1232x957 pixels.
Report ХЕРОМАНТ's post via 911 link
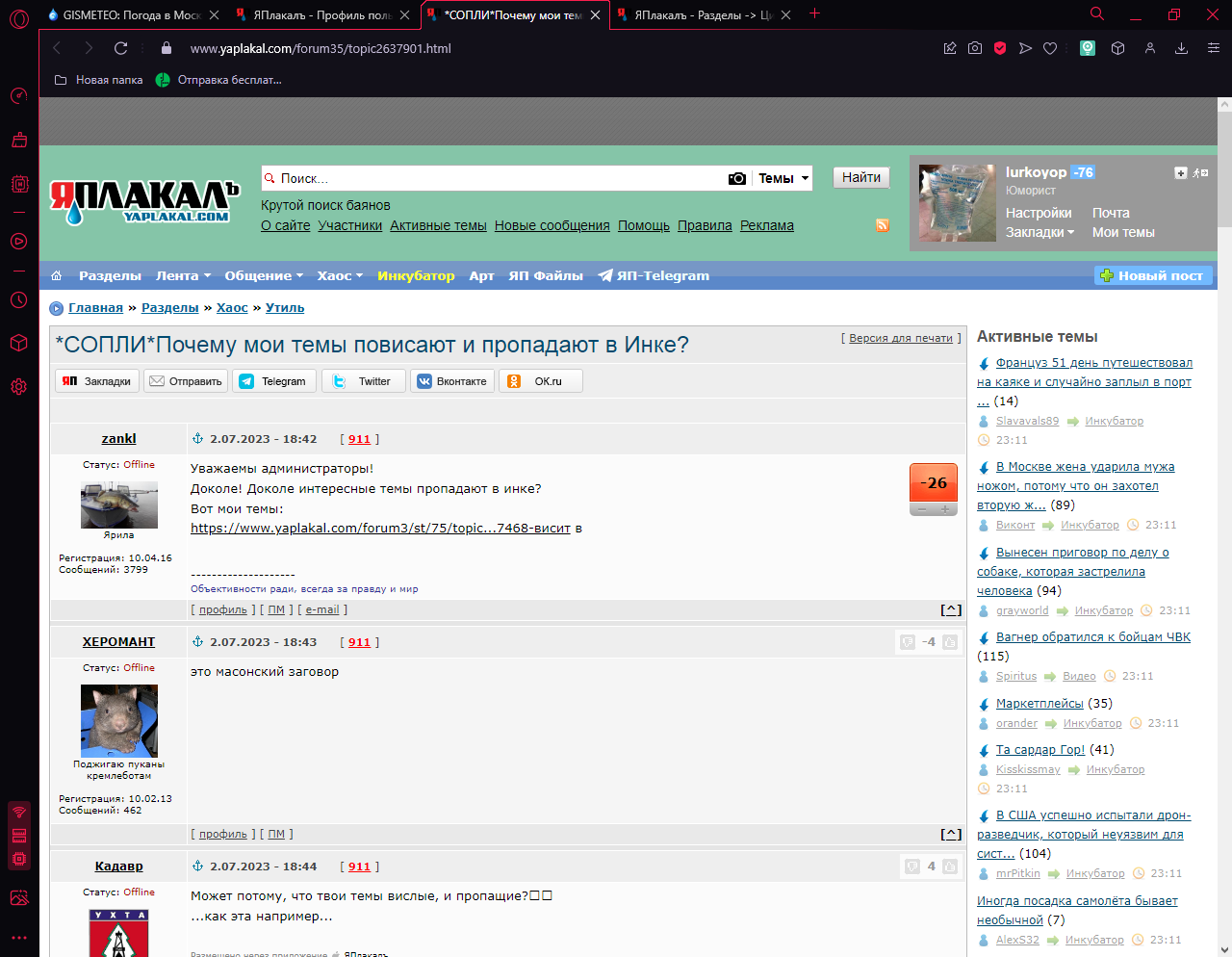point(359,642)
